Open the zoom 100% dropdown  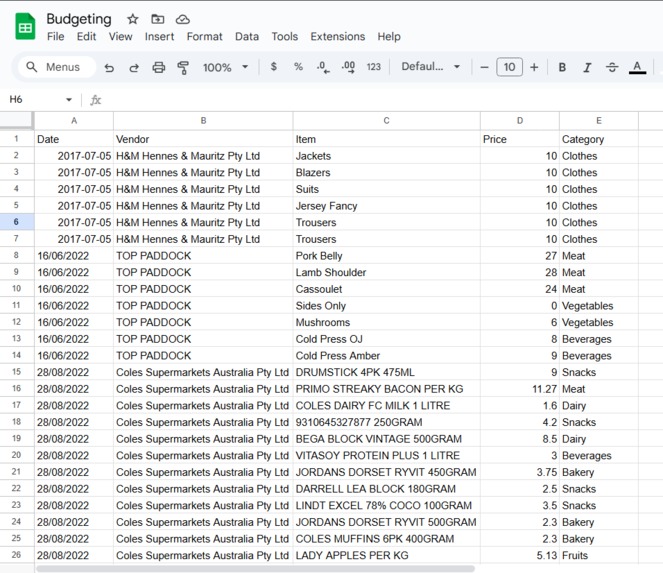[x=225, y=67]
